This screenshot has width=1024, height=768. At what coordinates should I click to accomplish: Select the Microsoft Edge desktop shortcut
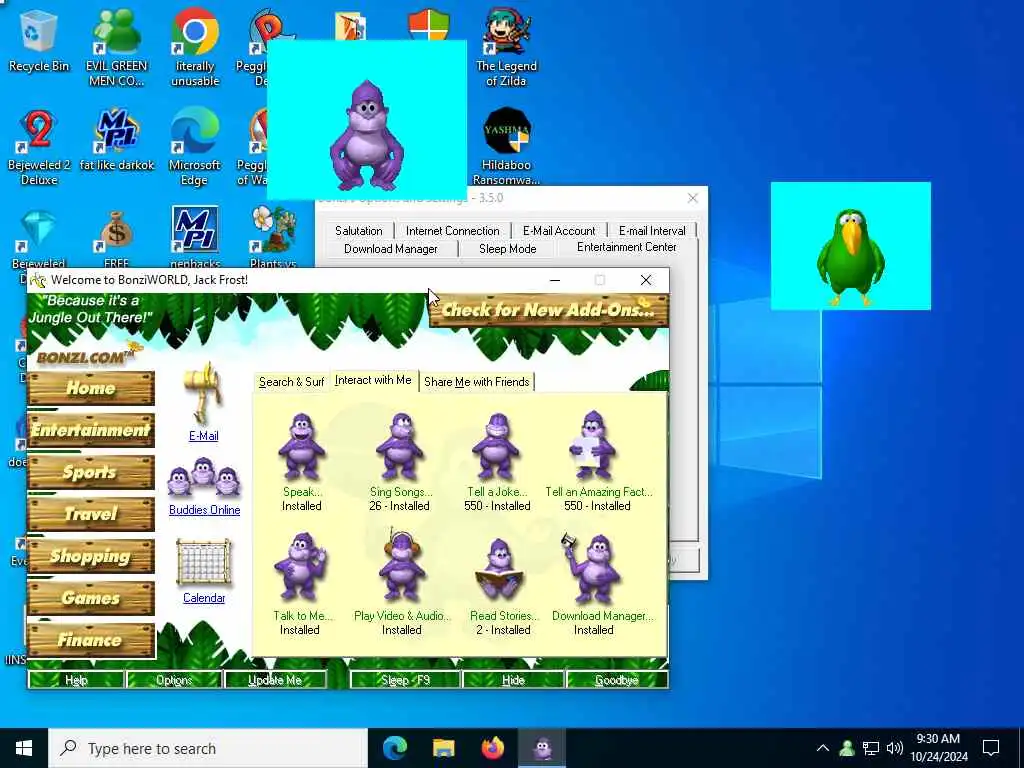[195, 147]
